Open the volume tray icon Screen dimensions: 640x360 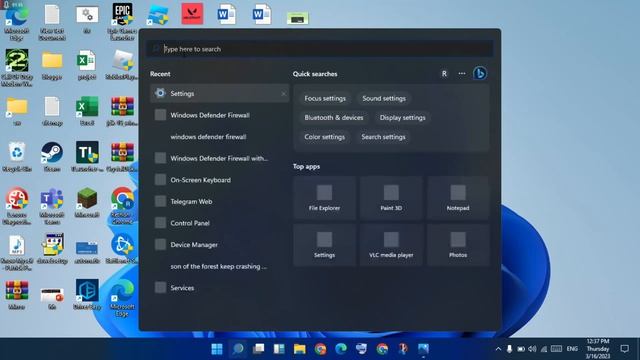[532, 349]
